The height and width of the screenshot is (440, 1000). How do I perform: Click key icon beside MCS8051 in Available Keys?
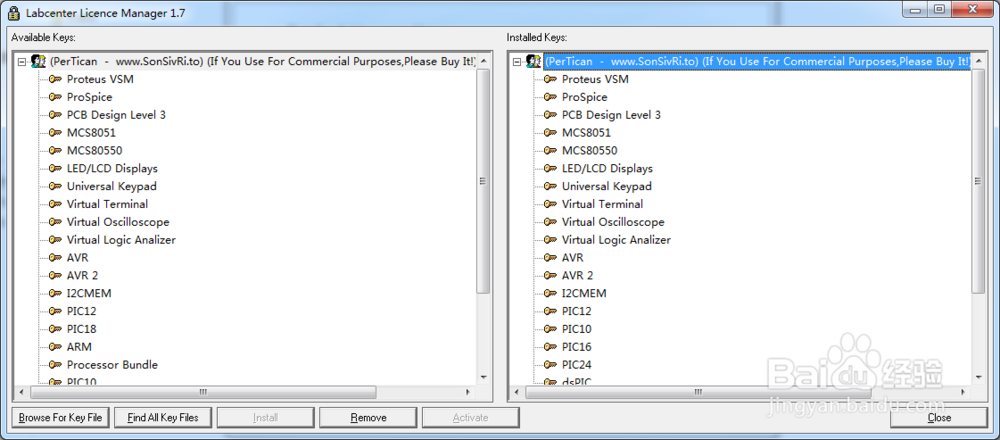point(55,133)
